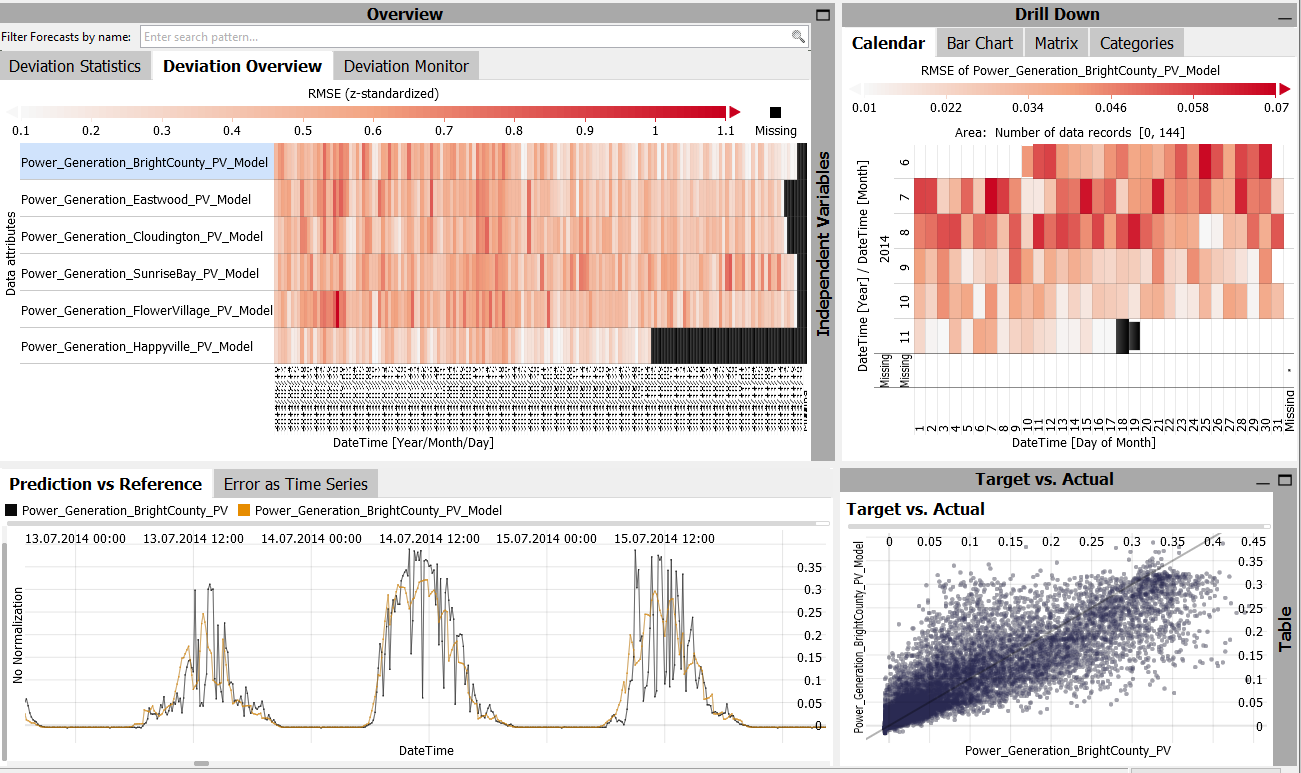Click the horizontal scrollbar under time series
This screenshot has width=1301, height=773.
201,763
